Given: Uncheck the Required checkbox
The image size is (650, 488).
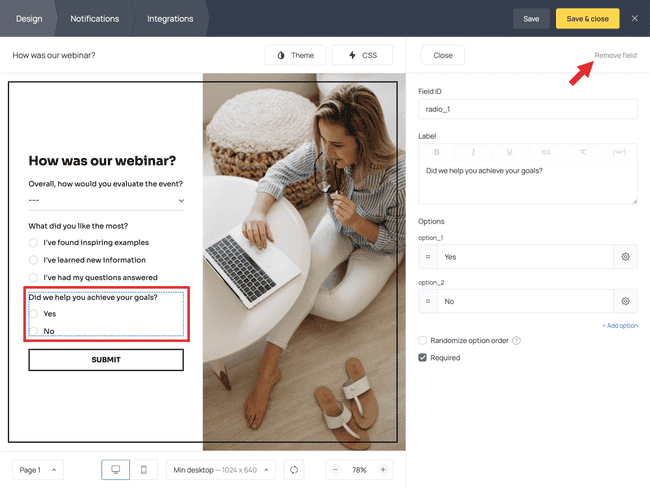Looking at the screenshot, I should click(422, 358).
